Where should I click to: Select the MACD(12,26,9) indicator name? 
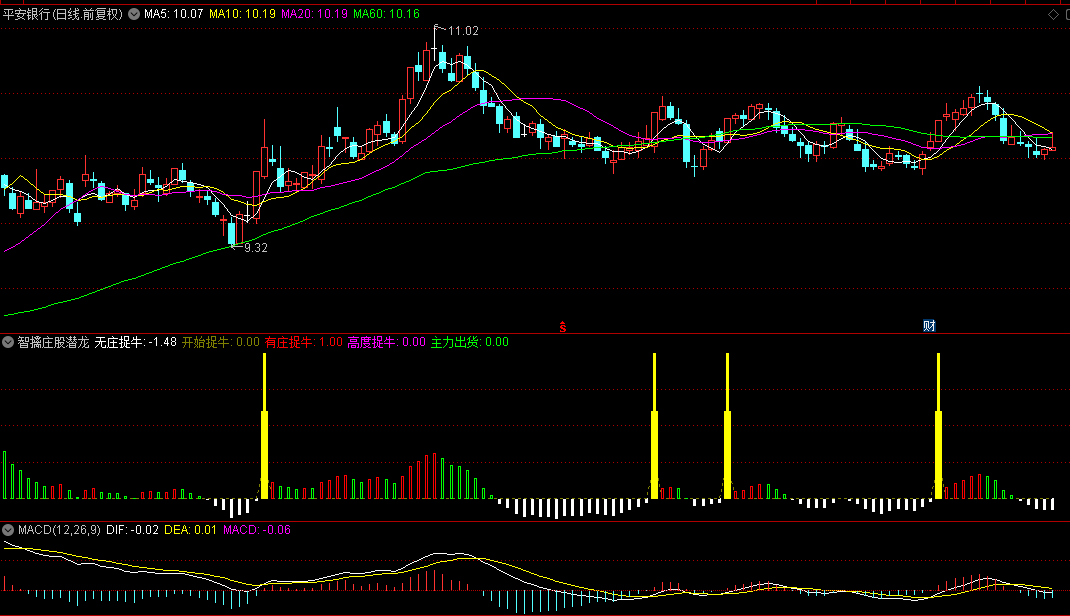pyautogui.click(x=59, y=529)
